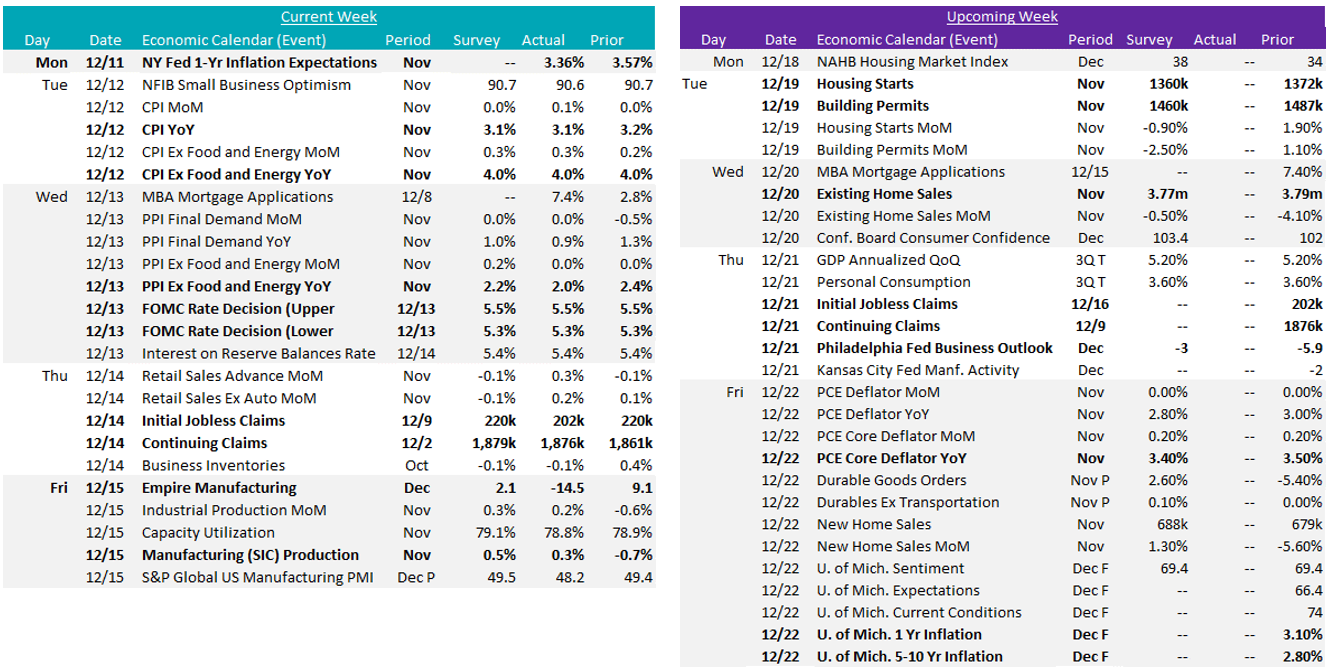Click the Housing Starts survey value 1360k
The image size is (1328, 672).
[x=1166, y=84]
